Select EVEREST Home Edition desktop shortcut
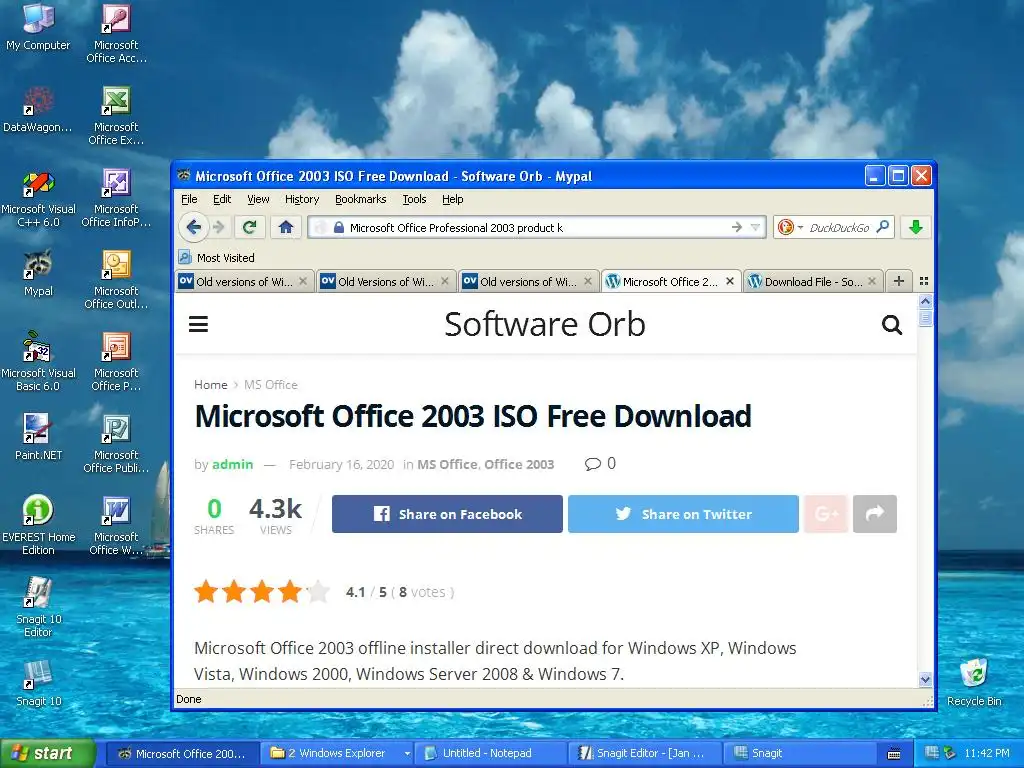 tap(38, 526)
